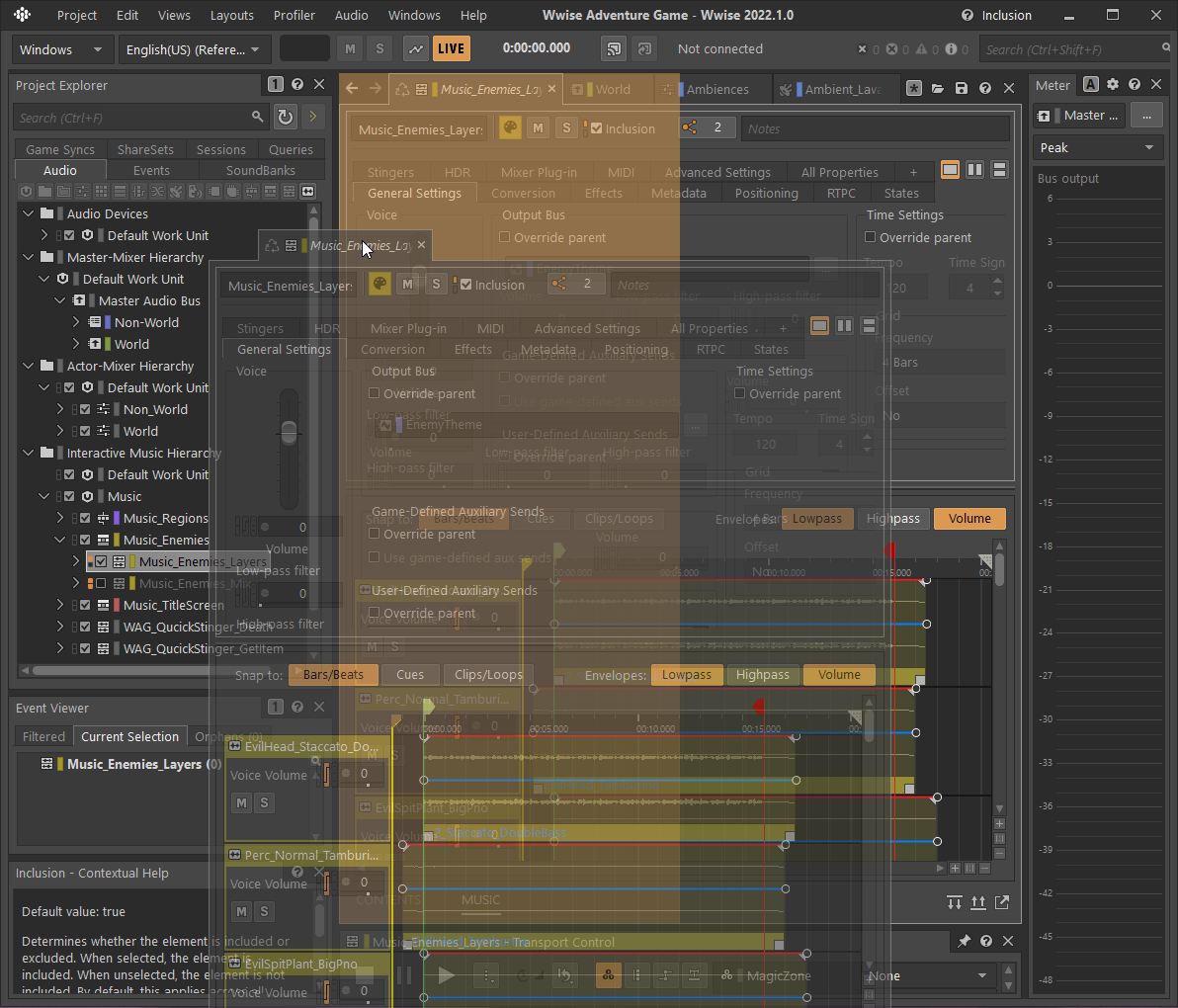
Task: Switch to the SoundBanks tab
Action: pos(260,171)
